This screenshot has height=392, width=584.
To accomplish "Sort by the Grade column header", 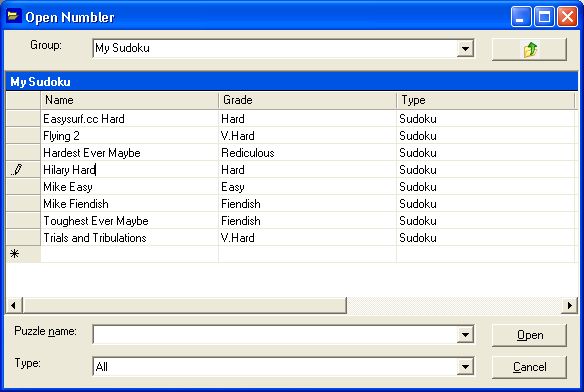I will click(307, 100).
